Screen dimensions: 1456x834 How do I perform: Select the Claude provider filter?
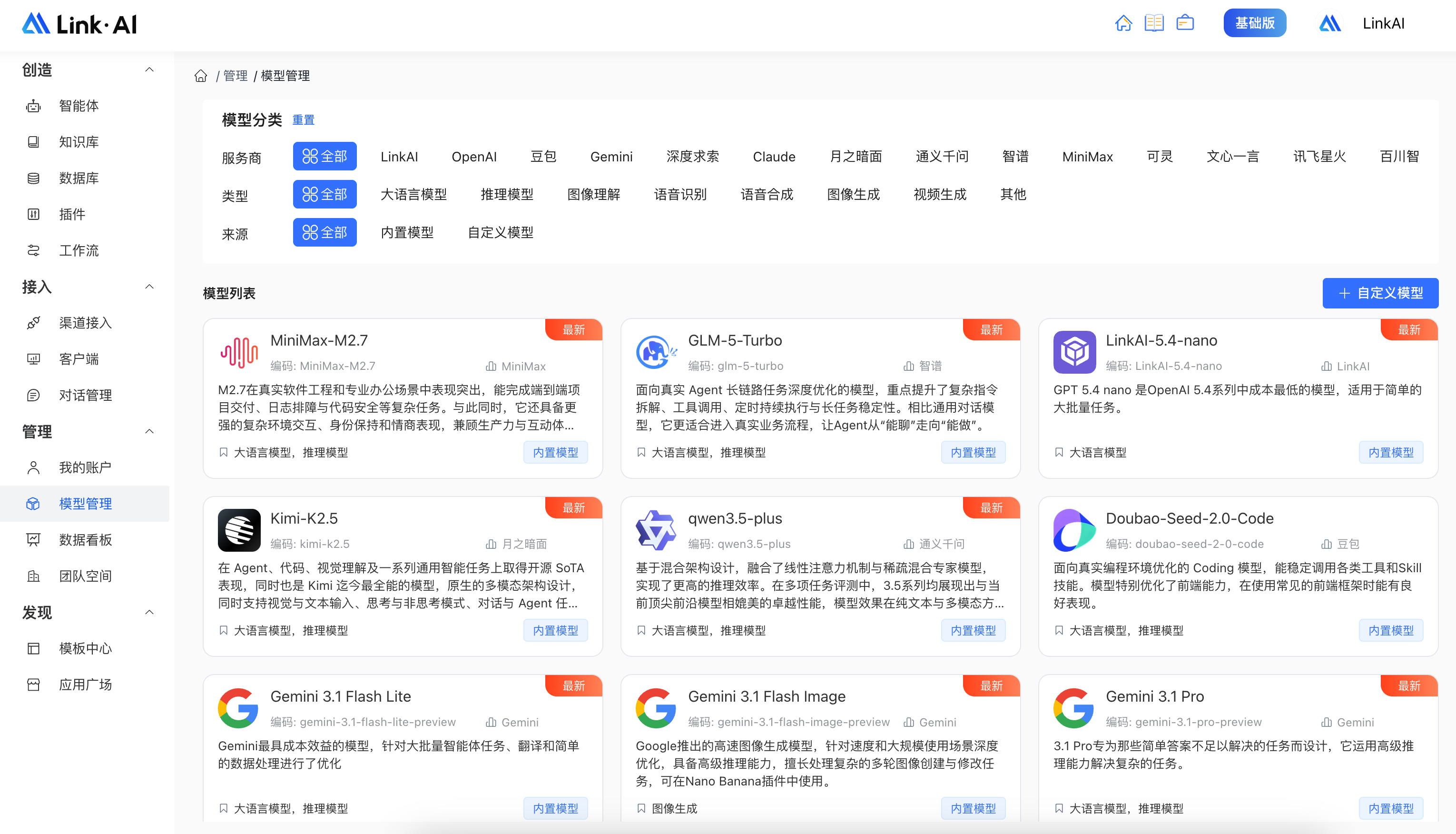(774, 156)
